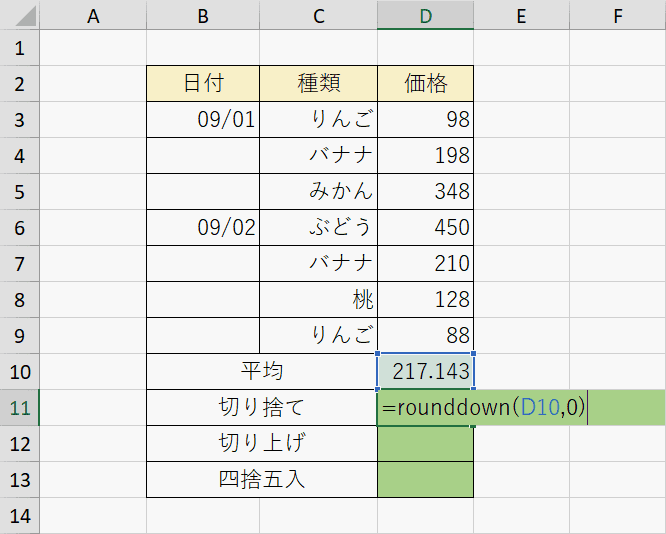Click the 平均 label cell
The height and width of the screenshot is (534, 666).
coord(262,371)
